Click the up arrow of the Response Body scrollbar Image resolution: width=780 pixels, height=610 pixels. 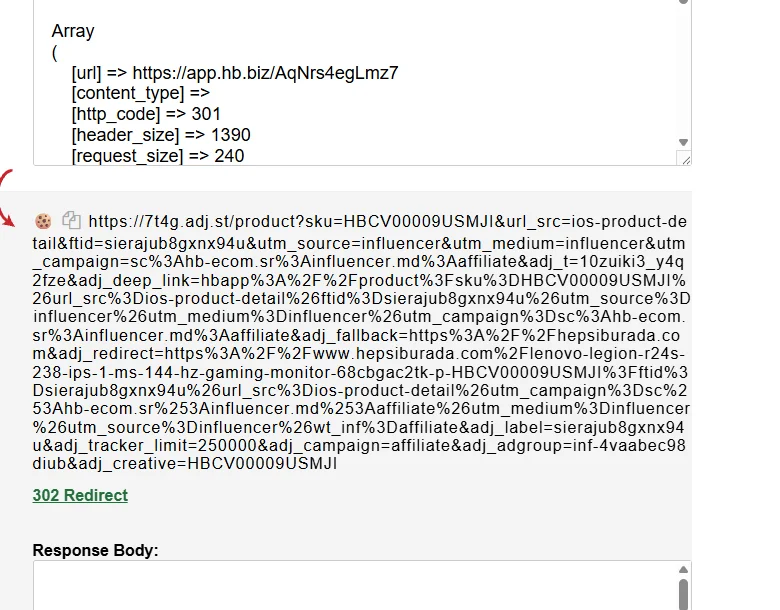pos(683,570)
